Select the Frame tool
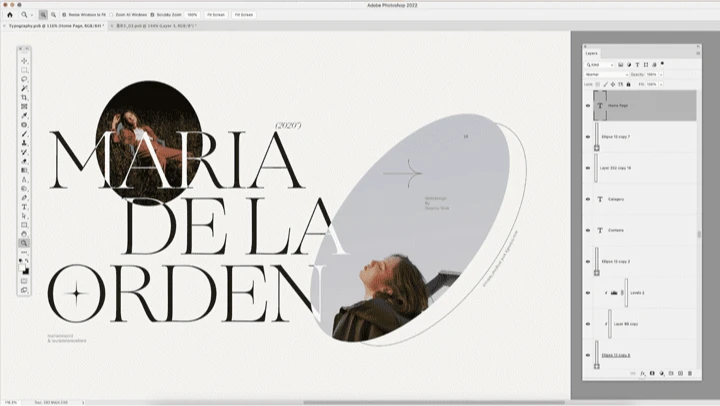The height and width of the screenshot is (406, 720). point(24,107)
